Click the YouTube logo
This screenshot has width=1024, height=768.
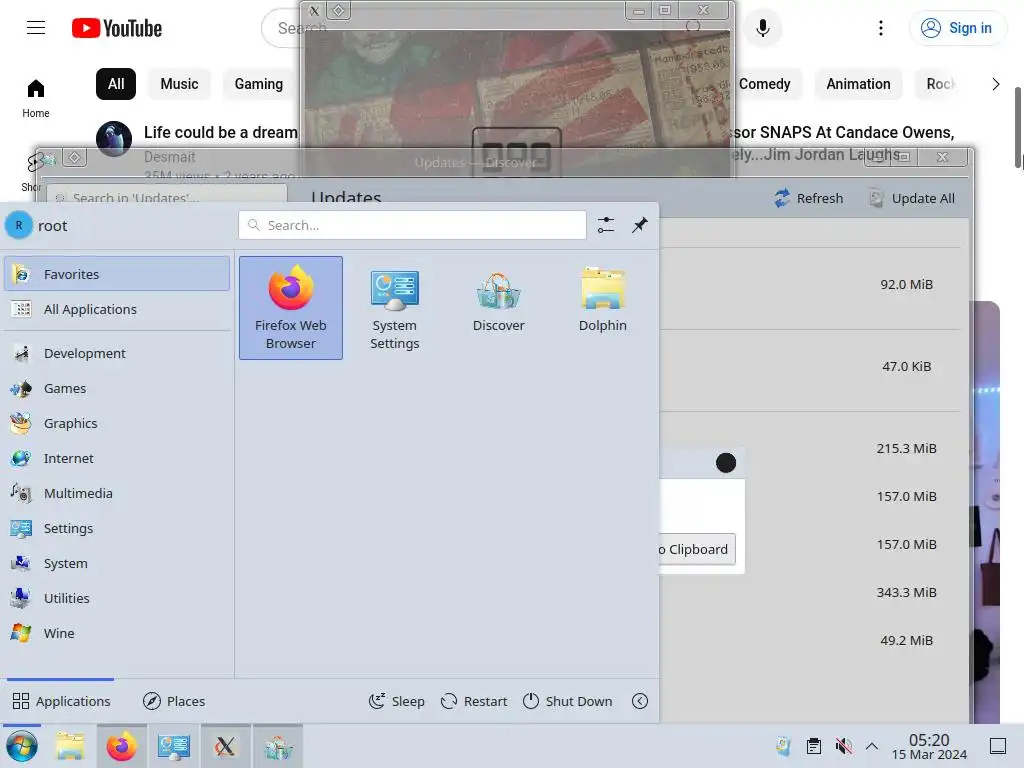pyautogui.click(x=117, y=28)
